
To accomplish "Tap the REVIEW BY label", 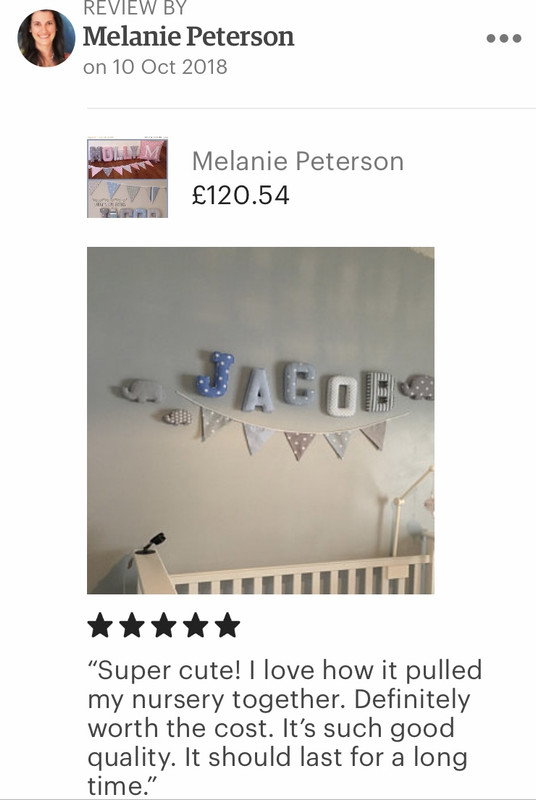I will point(135,8).
